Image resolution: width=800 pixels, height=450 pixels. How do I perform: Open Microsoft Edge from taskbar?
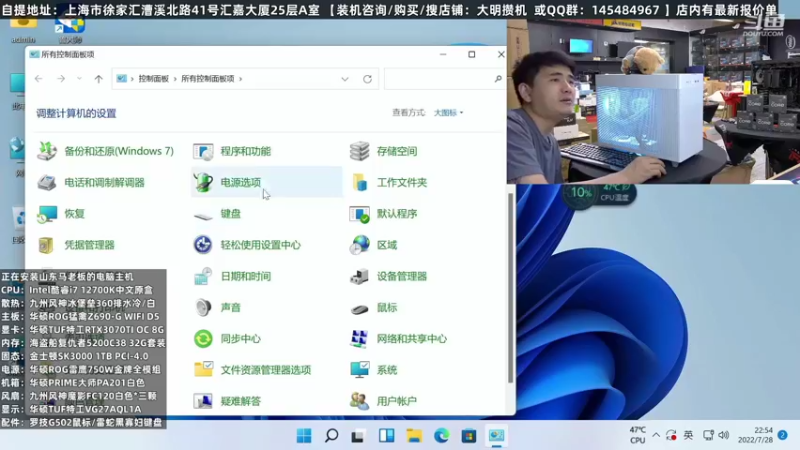(x=441, y=436)
